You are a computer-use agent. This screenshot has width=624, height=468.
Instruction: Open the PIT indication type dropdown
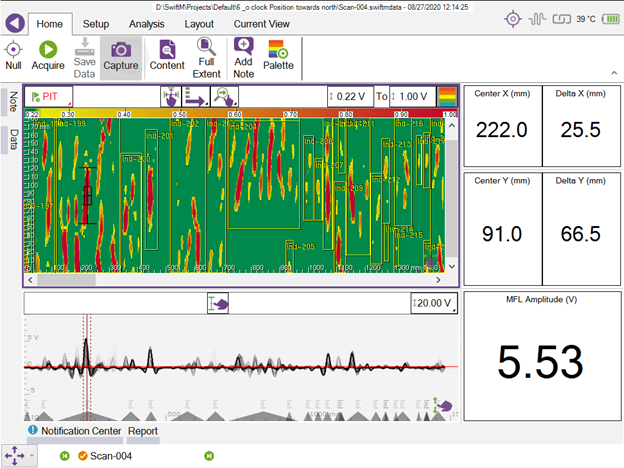[x=48, y=96]
